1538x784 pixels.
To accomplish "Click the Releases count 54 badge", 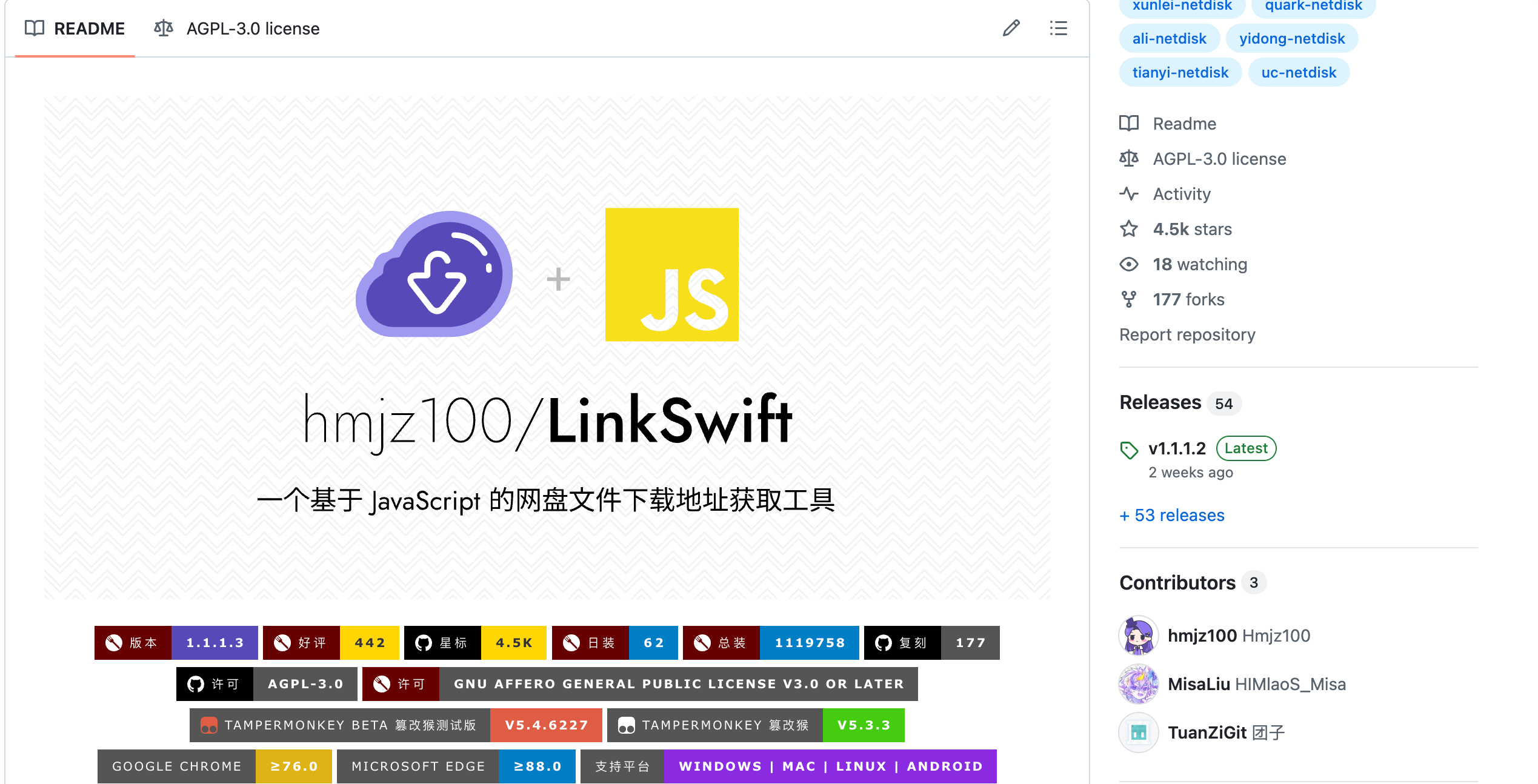I will point(1223,404).
